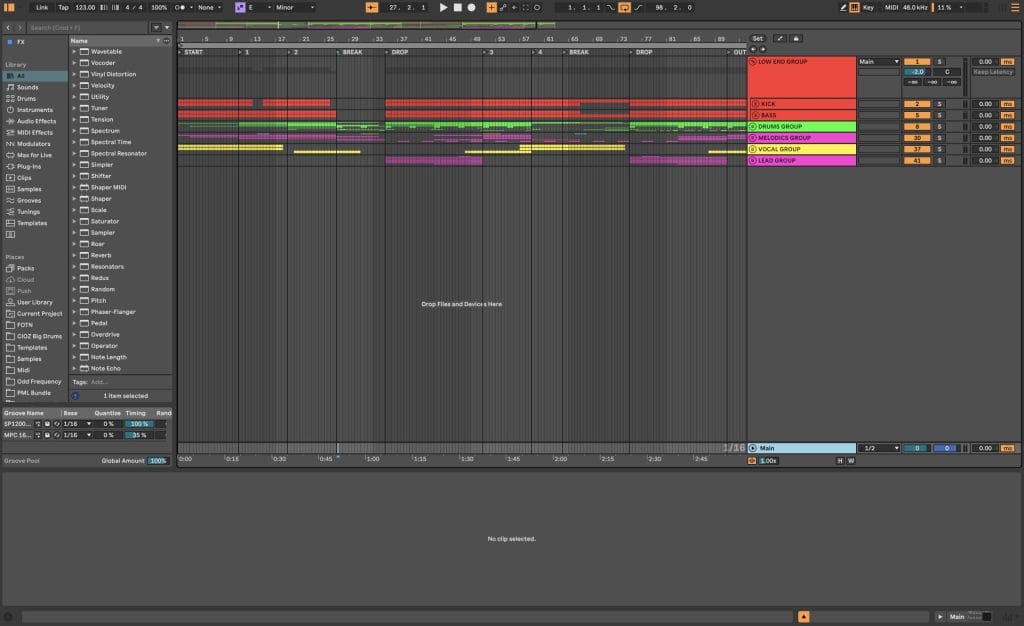Click the Stop button in the transport

click(x=458, y=7)
